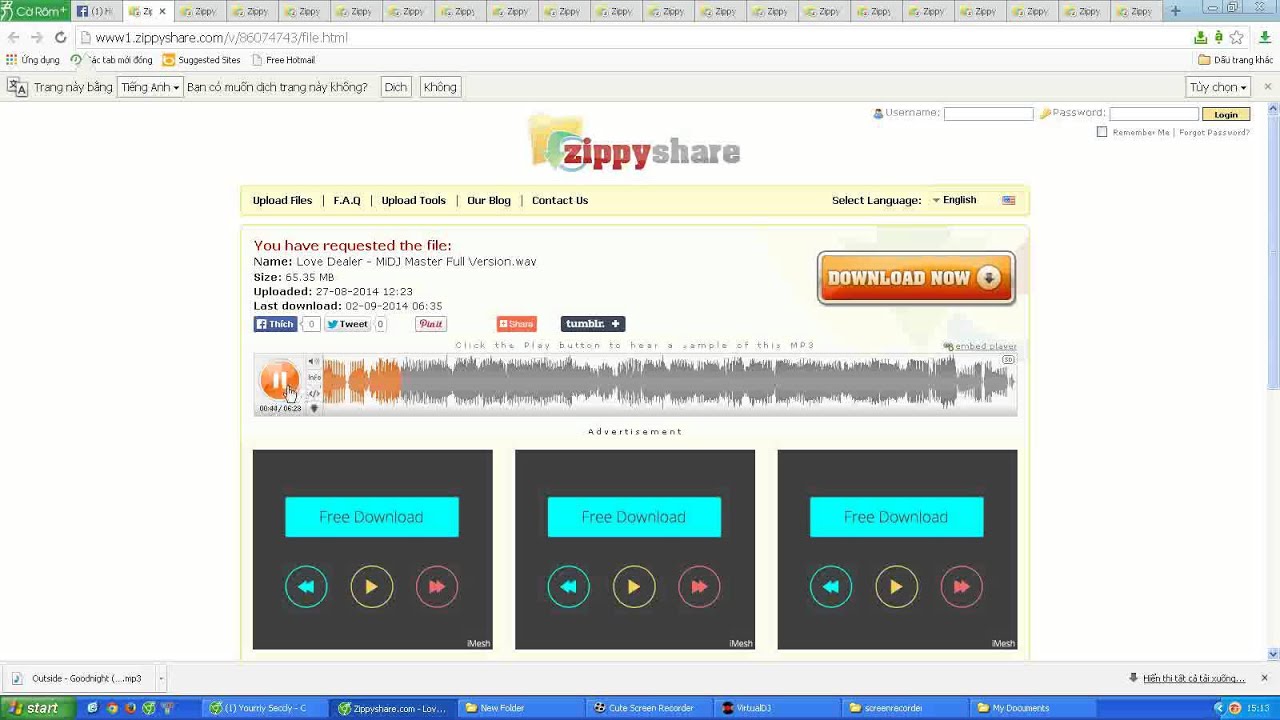Go to the Our Blog page

click(x=489, y=200)
